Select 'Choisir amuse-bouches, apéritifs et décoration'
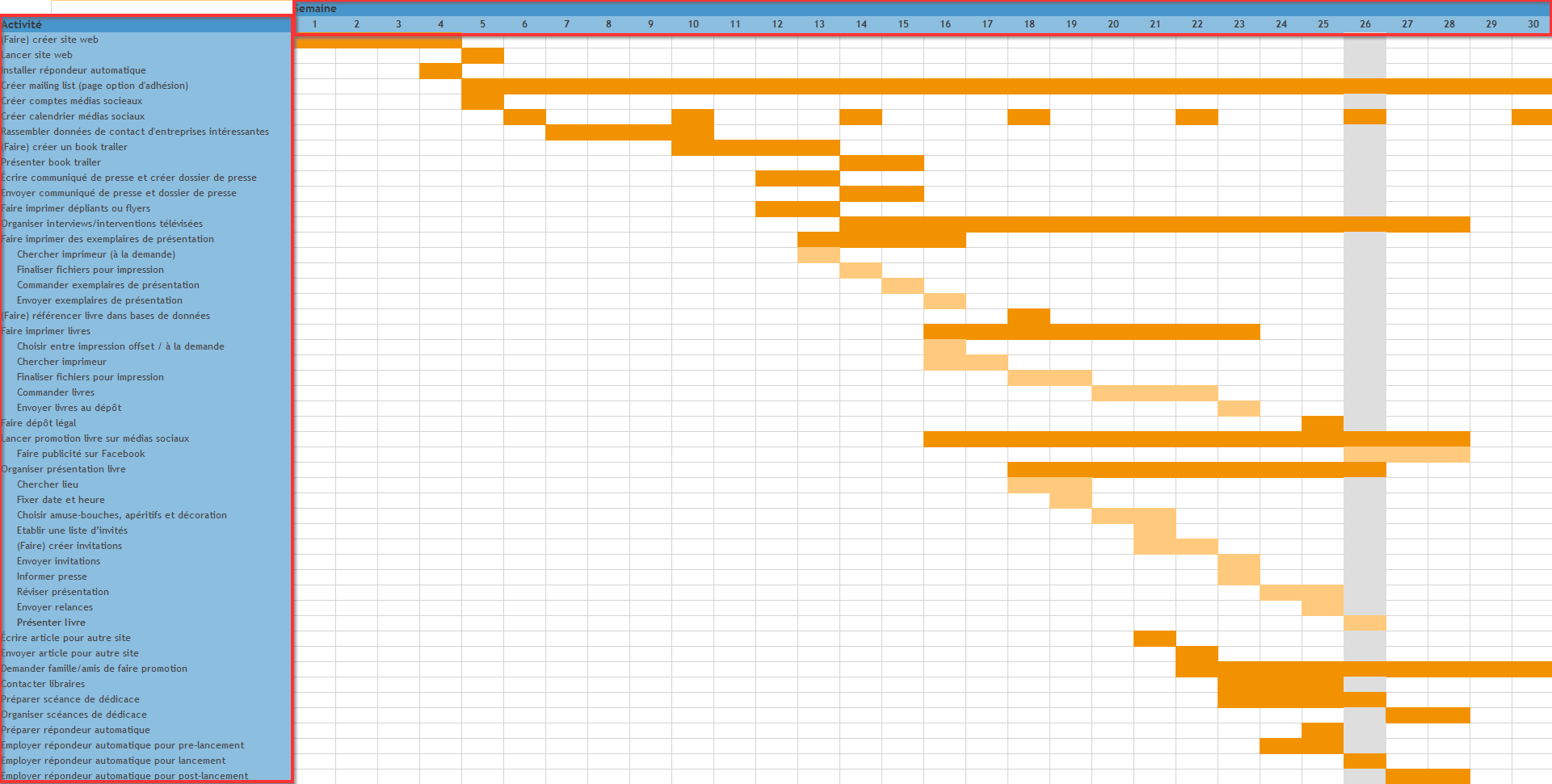The image size is (1552, 784). click(146, 515)
